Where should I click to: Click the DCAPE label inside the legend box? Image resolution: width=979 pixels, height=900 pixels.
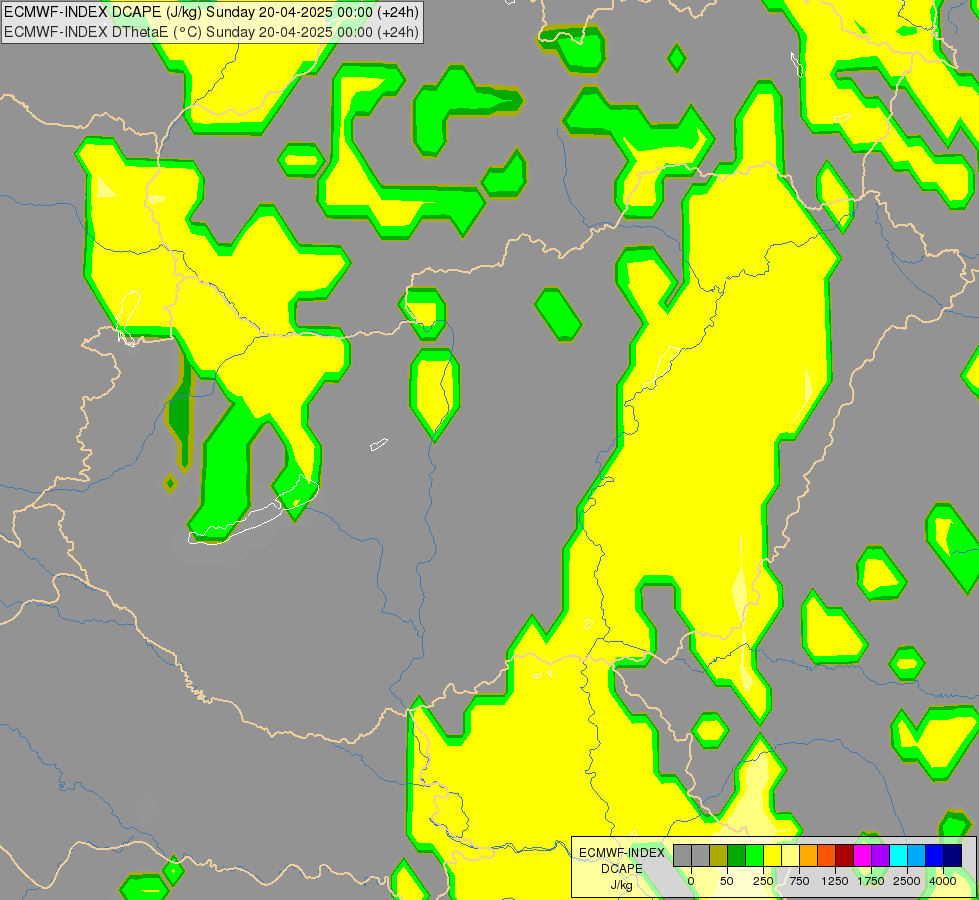tap(622, 869)
